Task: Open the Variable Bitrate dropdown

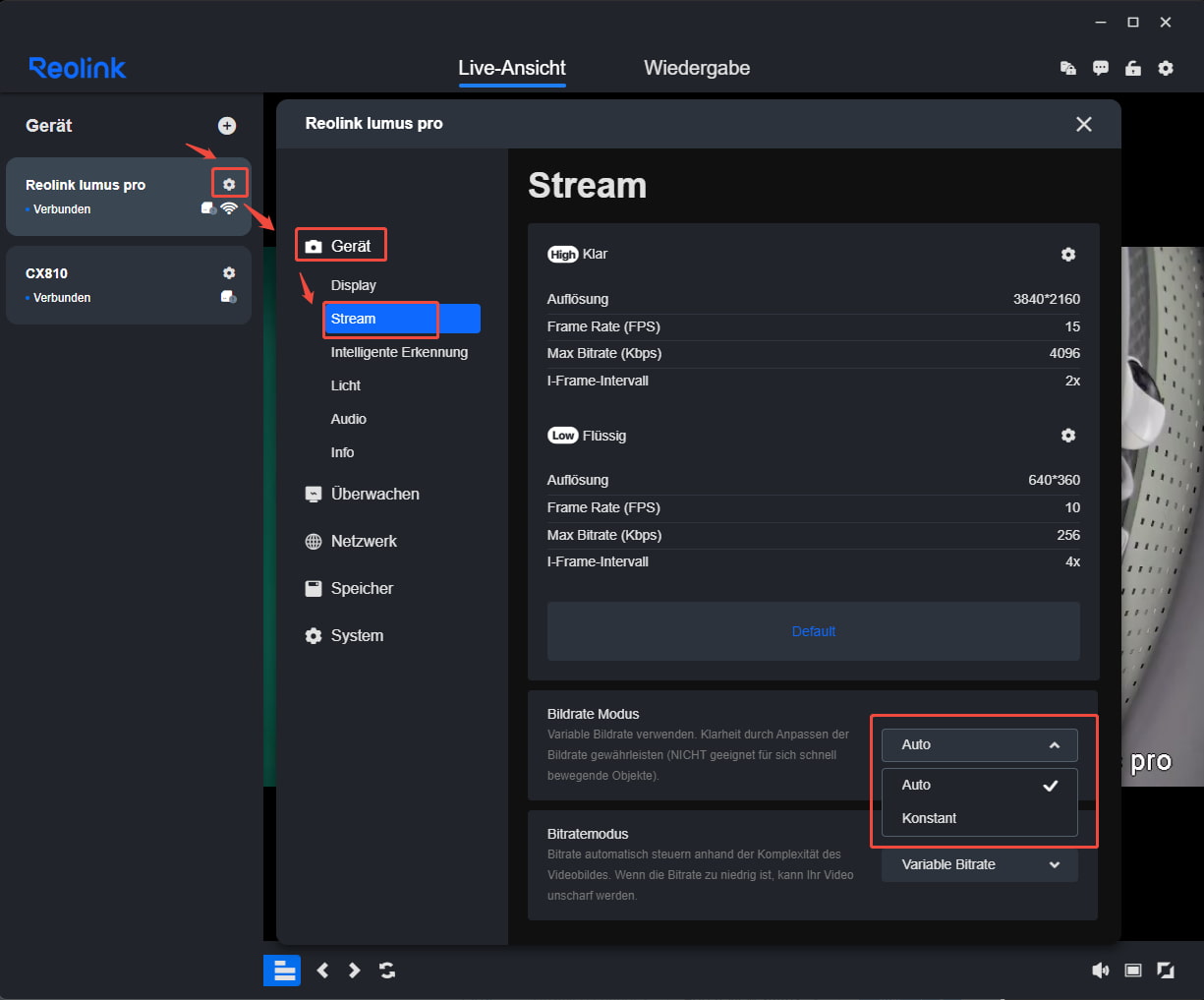Action: (980, 864)
